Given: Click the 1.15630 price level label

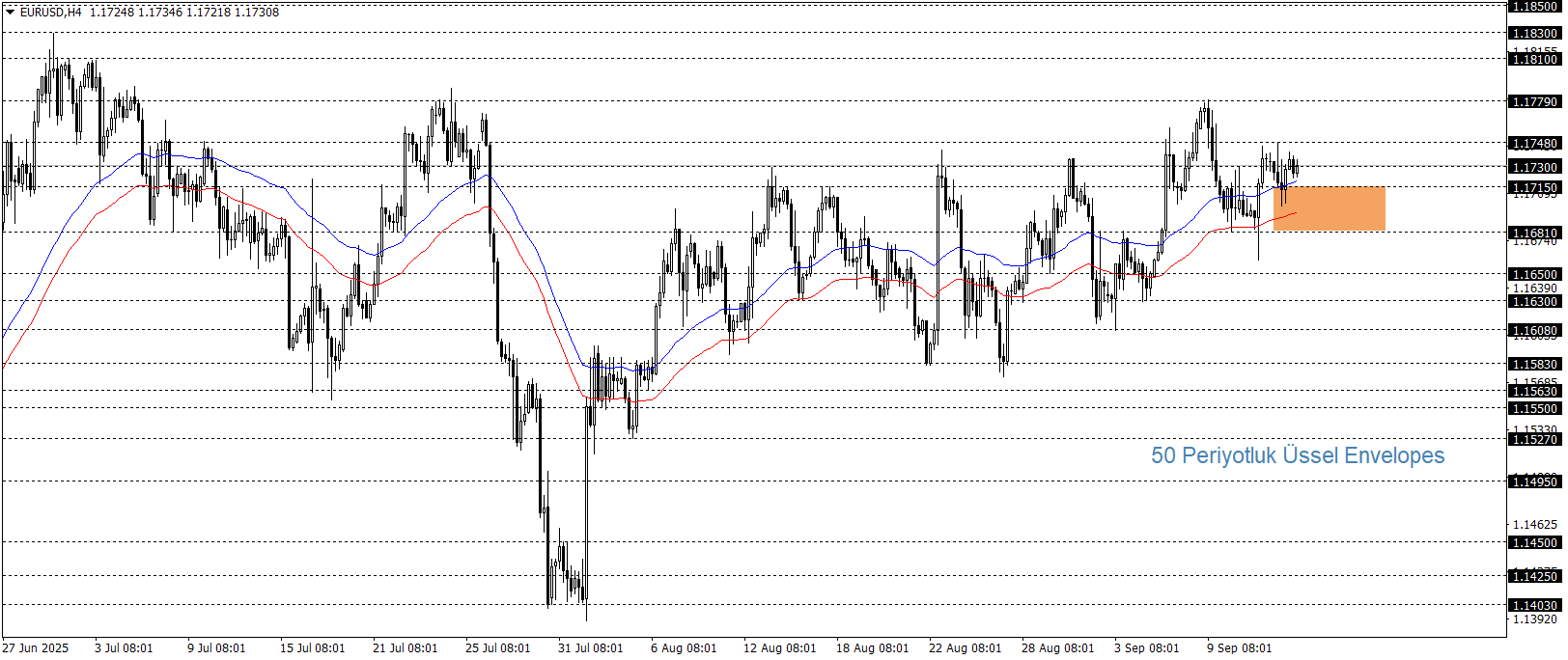Looking at the screenshot, I should coord(1535,391).
